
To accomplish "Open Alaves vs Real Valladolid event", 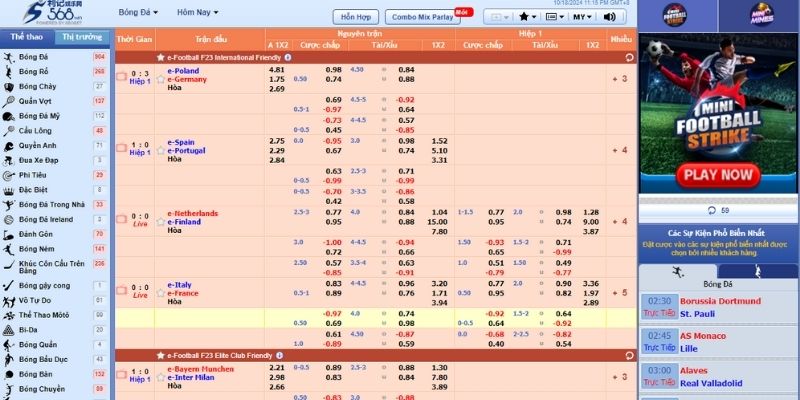I will [x=719, y=377].
